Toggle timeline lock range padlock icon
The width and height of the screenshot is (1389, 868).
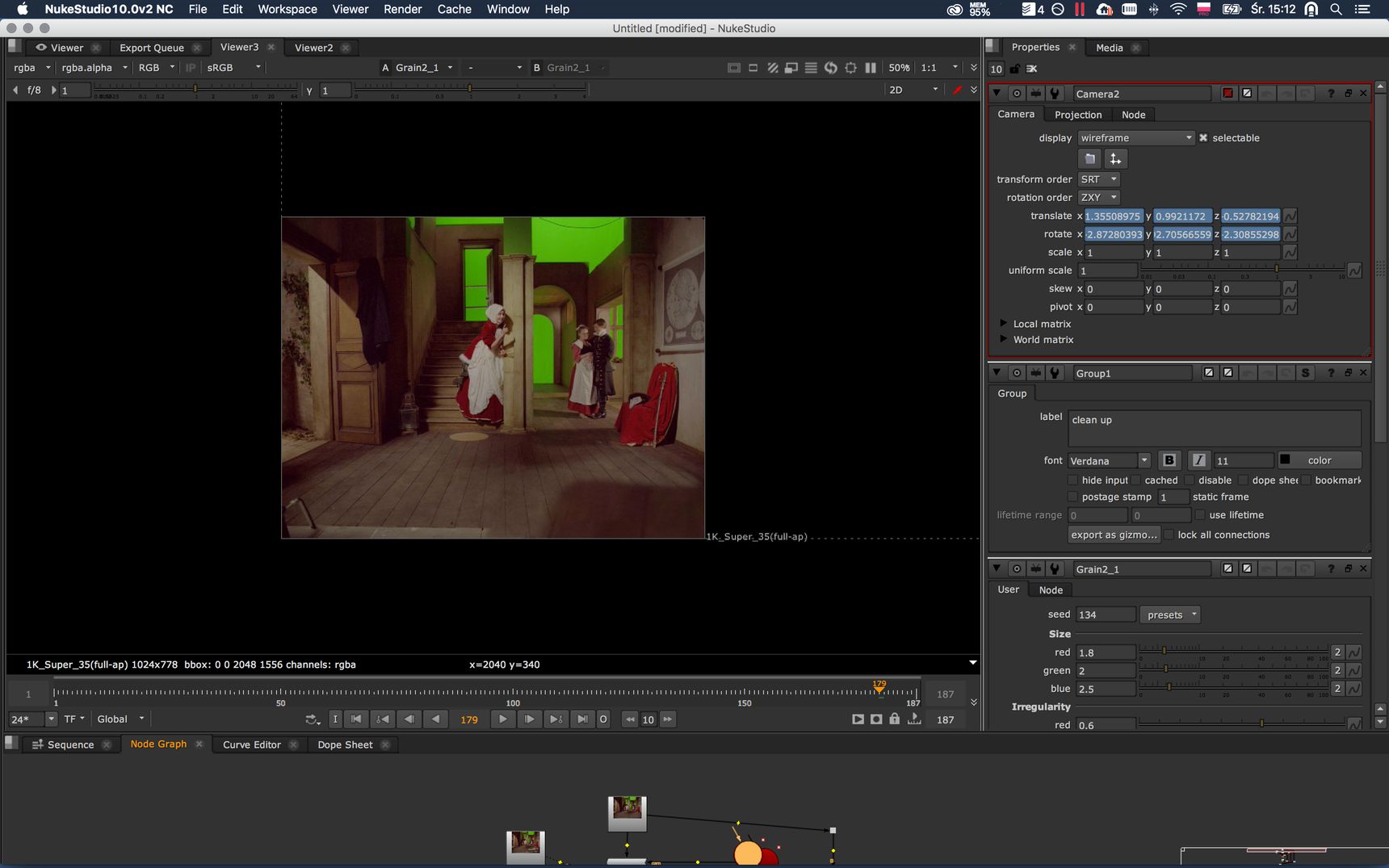(x=895, y=719)
